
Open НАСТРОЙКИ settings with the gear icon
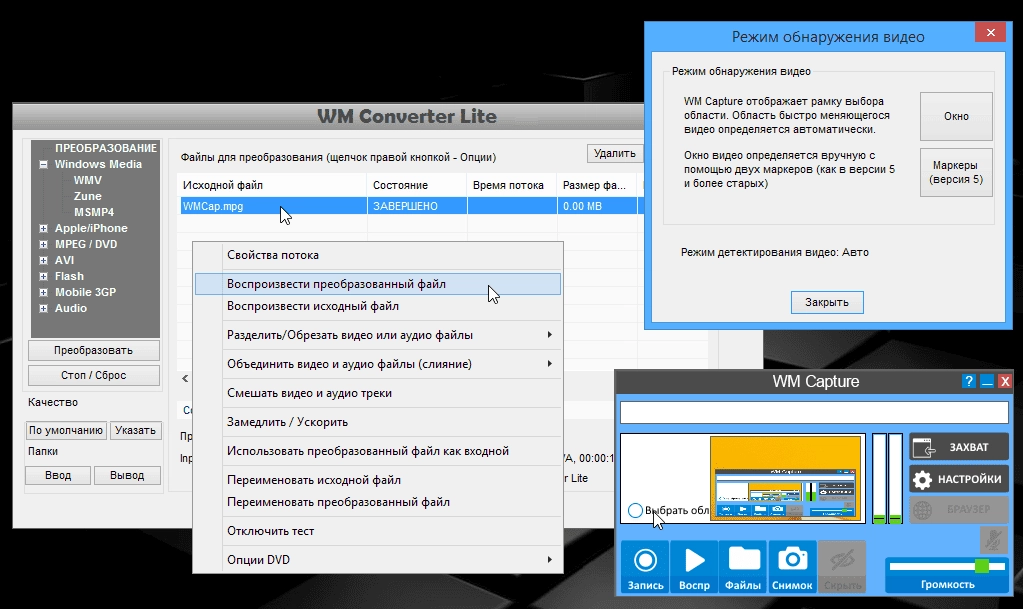point(958,479)
